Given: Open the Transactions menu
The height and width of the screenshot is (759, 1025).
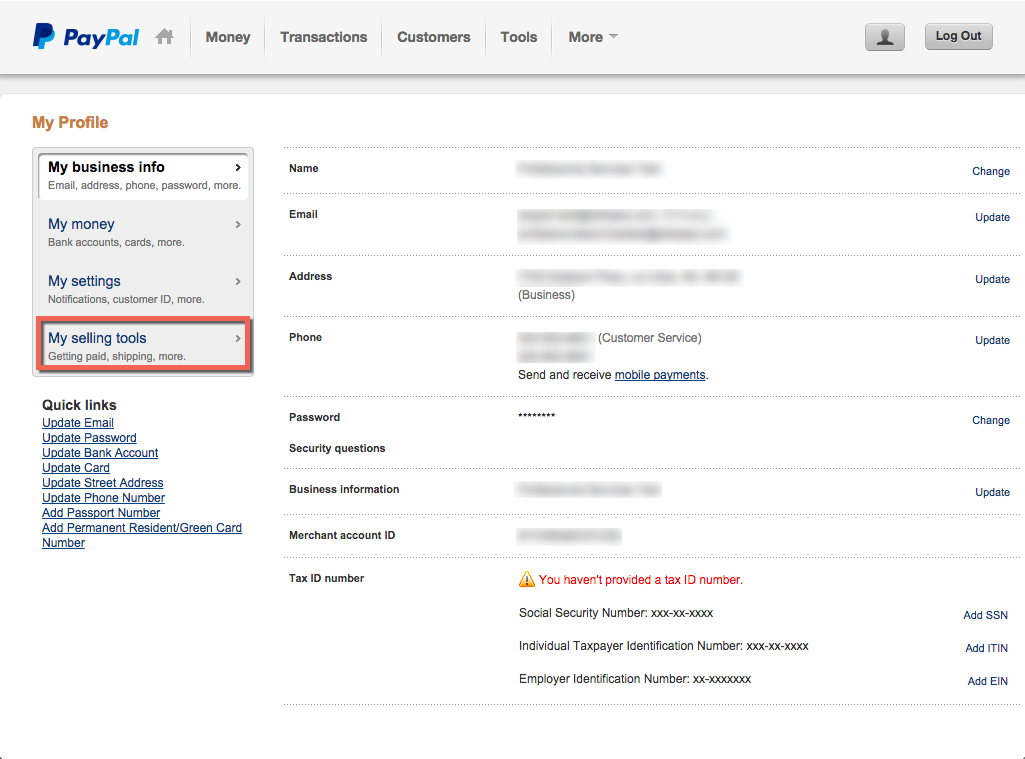Looking at the screenshot, I should click(x=324, y=37).
